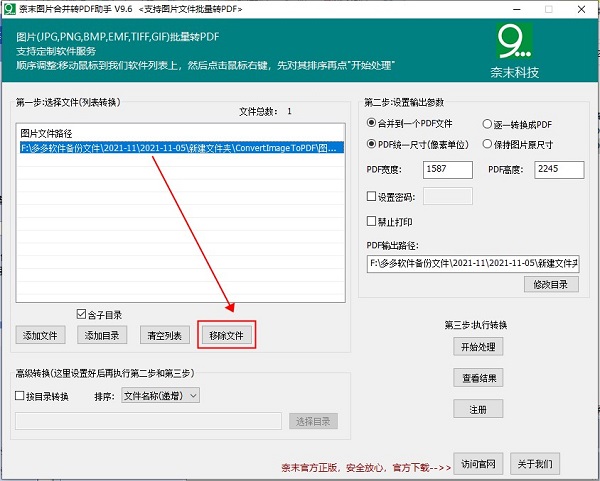This screenshot has height=481, width=600.
Task: Click the 添加文件 button
Action: [x=41, y=335]
